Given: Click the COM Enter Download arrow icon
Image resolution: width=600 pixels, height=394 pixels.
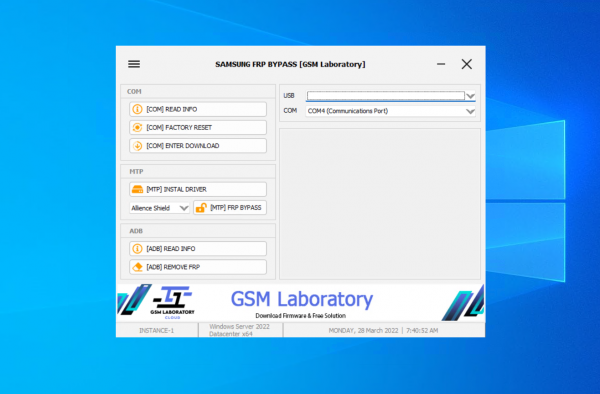Looking at the screenshot, I should [137, 146].
